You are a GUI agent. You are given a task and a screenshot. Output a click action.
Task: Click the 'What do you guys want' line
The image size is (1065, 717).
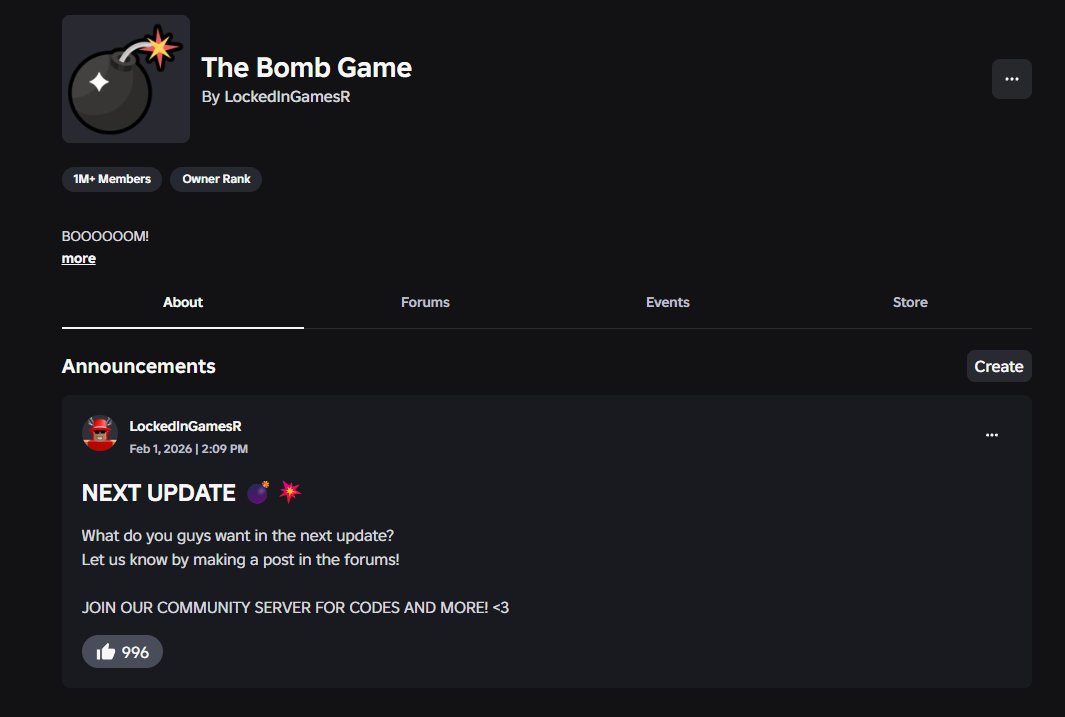pos(238,536)
